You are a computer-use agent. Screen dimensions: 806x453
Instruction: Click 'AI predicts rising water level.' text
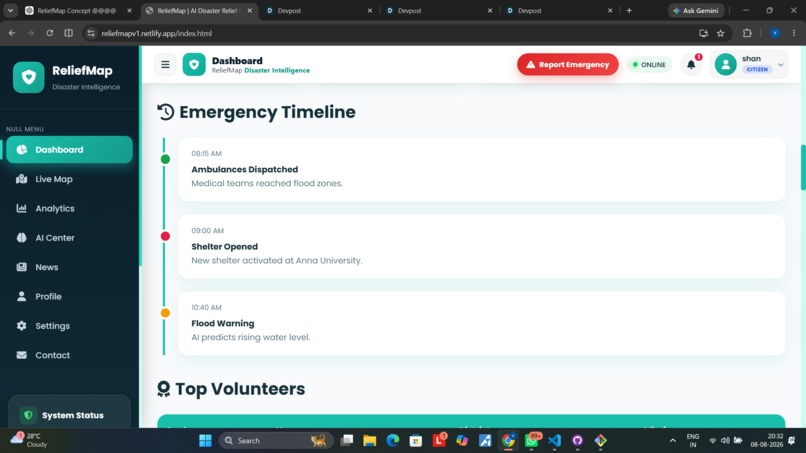[250, 337]
